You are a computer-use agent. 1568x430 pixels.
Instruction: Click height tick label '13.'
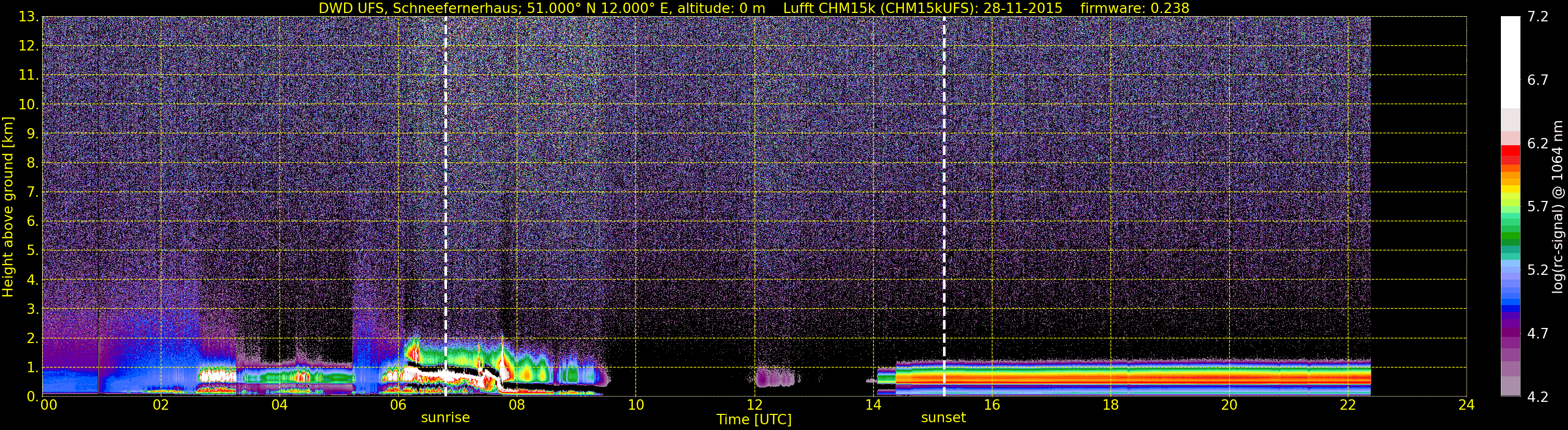pyautogui.click(x=29, y=17)
